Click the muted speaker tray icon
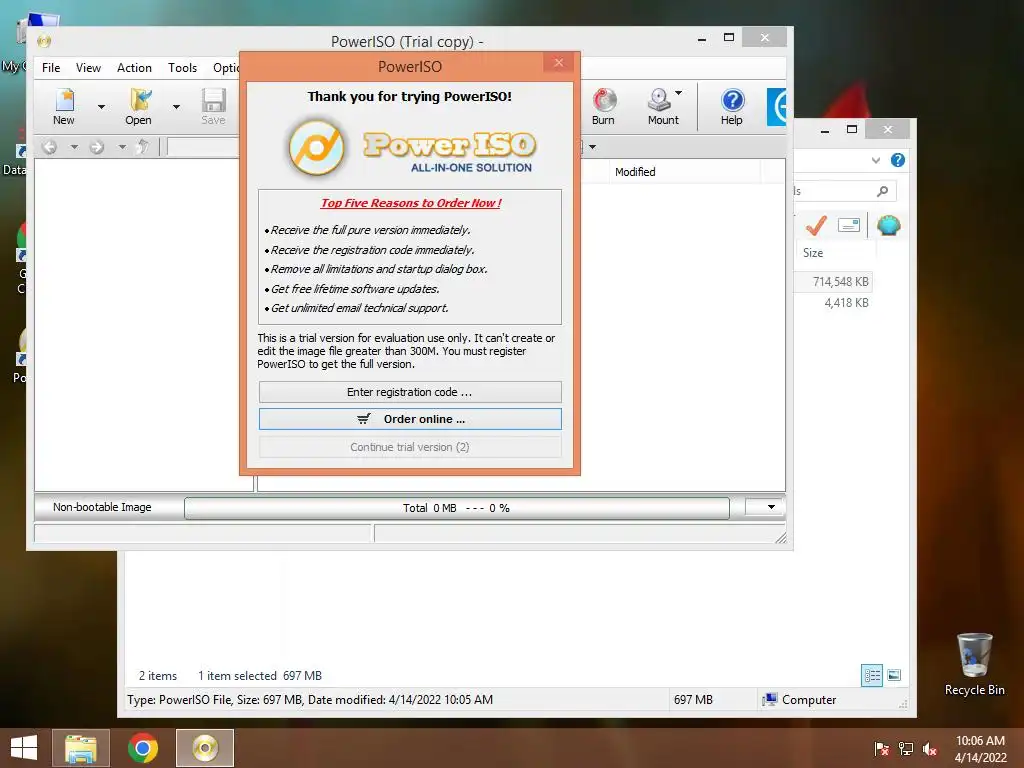 pyautogui.click(x=930, y=748)
